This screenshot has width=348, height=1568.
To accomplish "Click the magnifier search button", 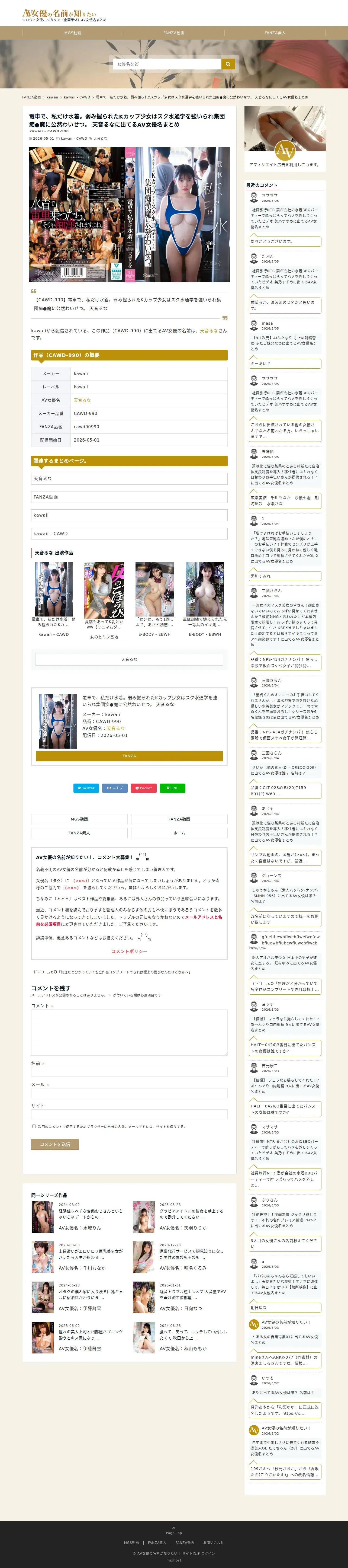I will tap(228, 64).
